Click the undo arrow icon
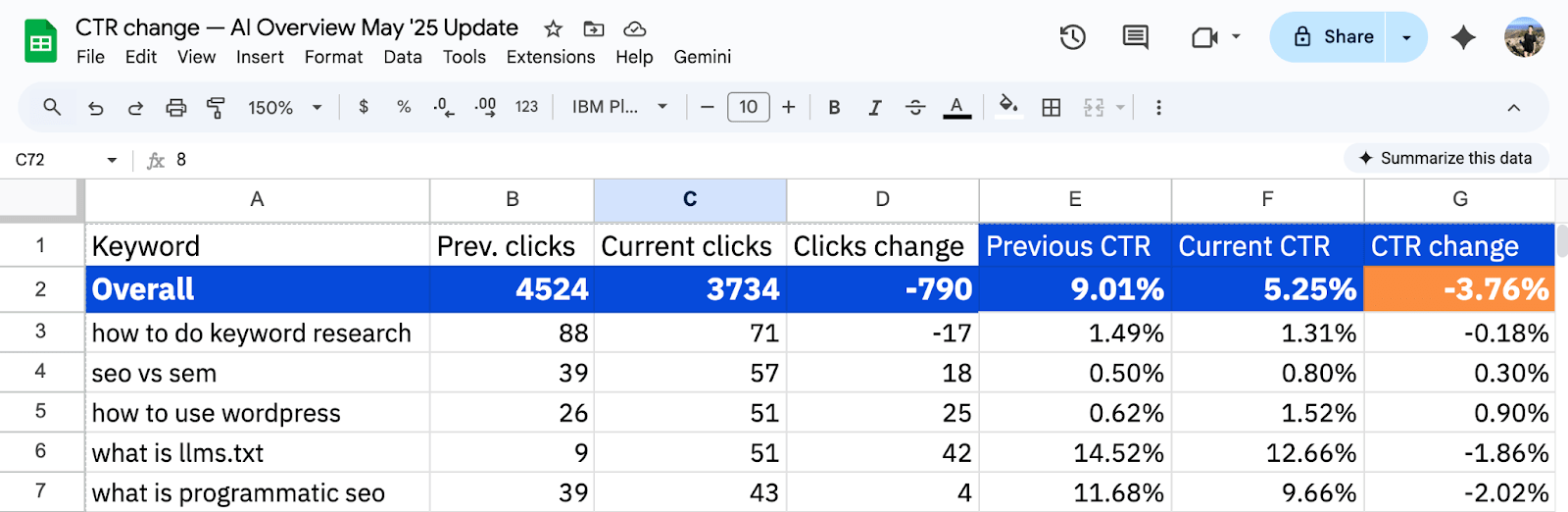 pyautogui.click(x=95, y=108)
